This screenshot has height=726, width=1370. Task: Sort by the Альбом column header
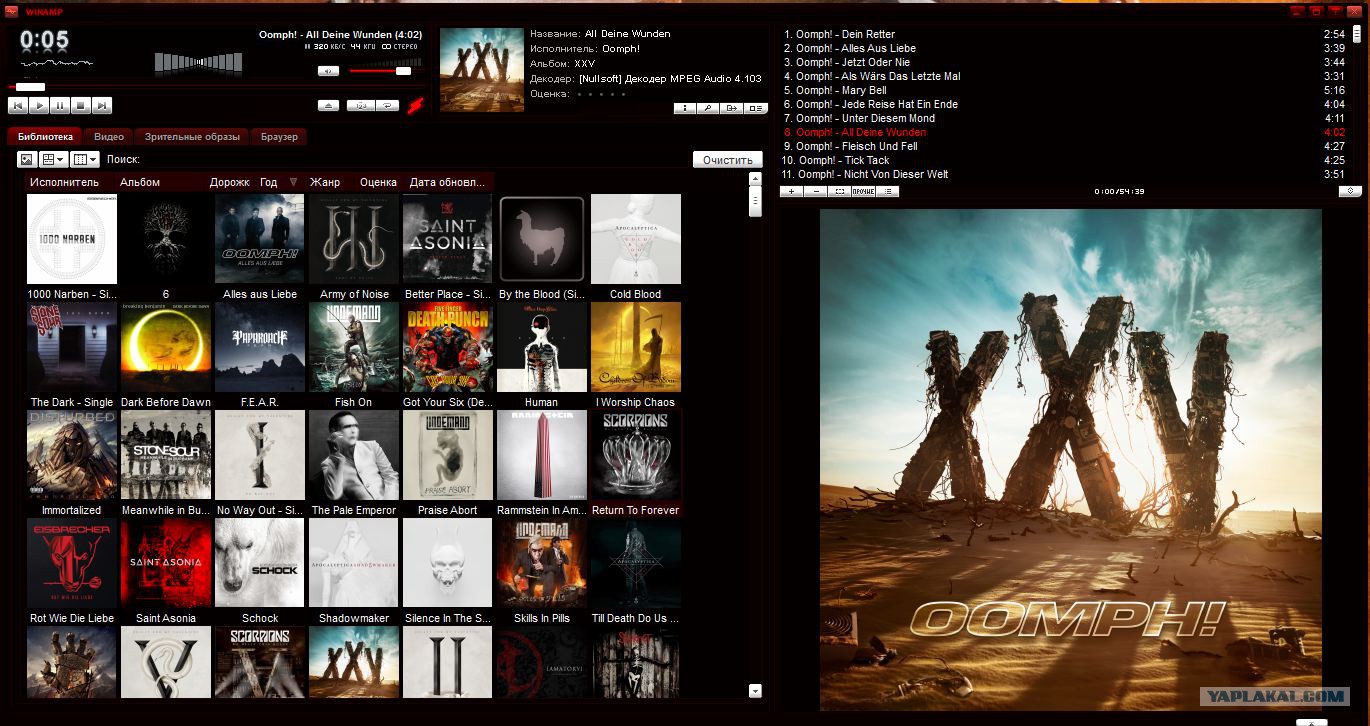pos(160,182)
